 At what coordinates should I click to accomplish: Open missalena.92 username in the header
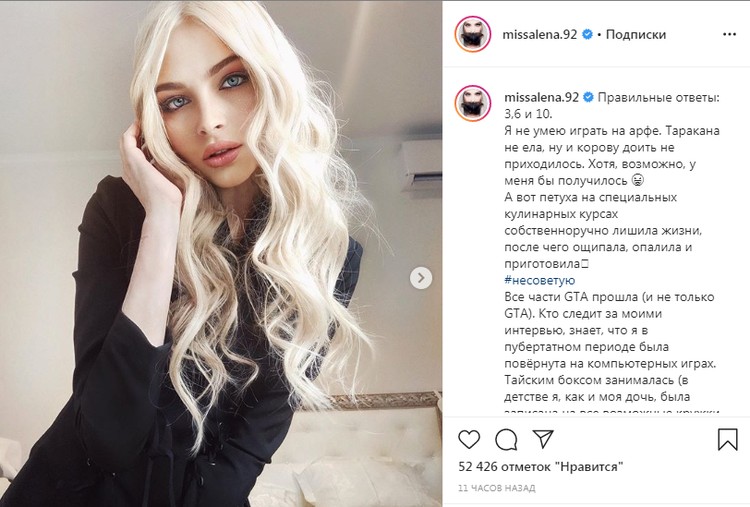(540, 34)
